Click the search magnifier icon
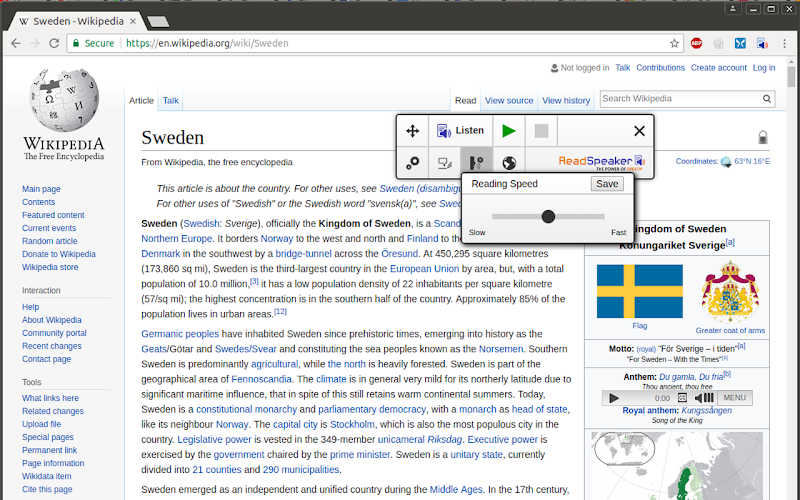Viewport: 800px width, 500px height. click(x=767, y=98)
